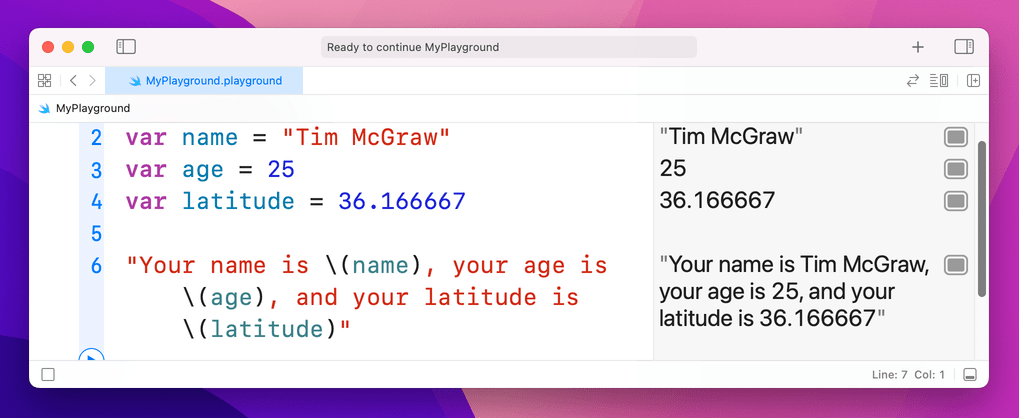The image size is (1019, 418).
Task: Click line number 3 in gutter
Action: point(96,170)
